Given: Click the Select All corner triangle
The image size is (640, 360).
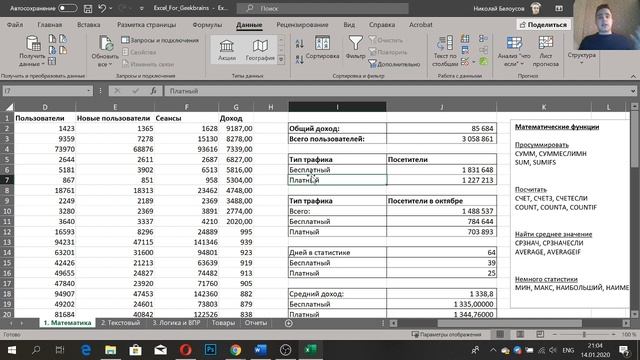Looking at the screenshot, I should 9,107.
